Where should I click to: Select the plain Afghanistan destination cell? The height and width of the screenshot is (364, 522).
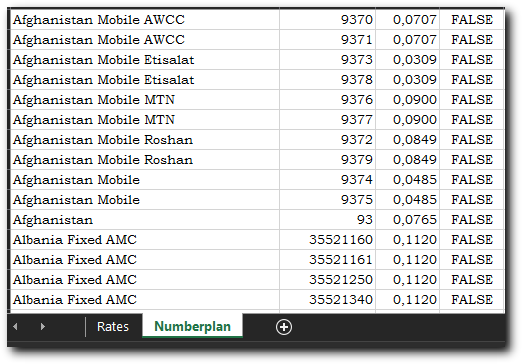pyautogui.click(x=145, y=220)
